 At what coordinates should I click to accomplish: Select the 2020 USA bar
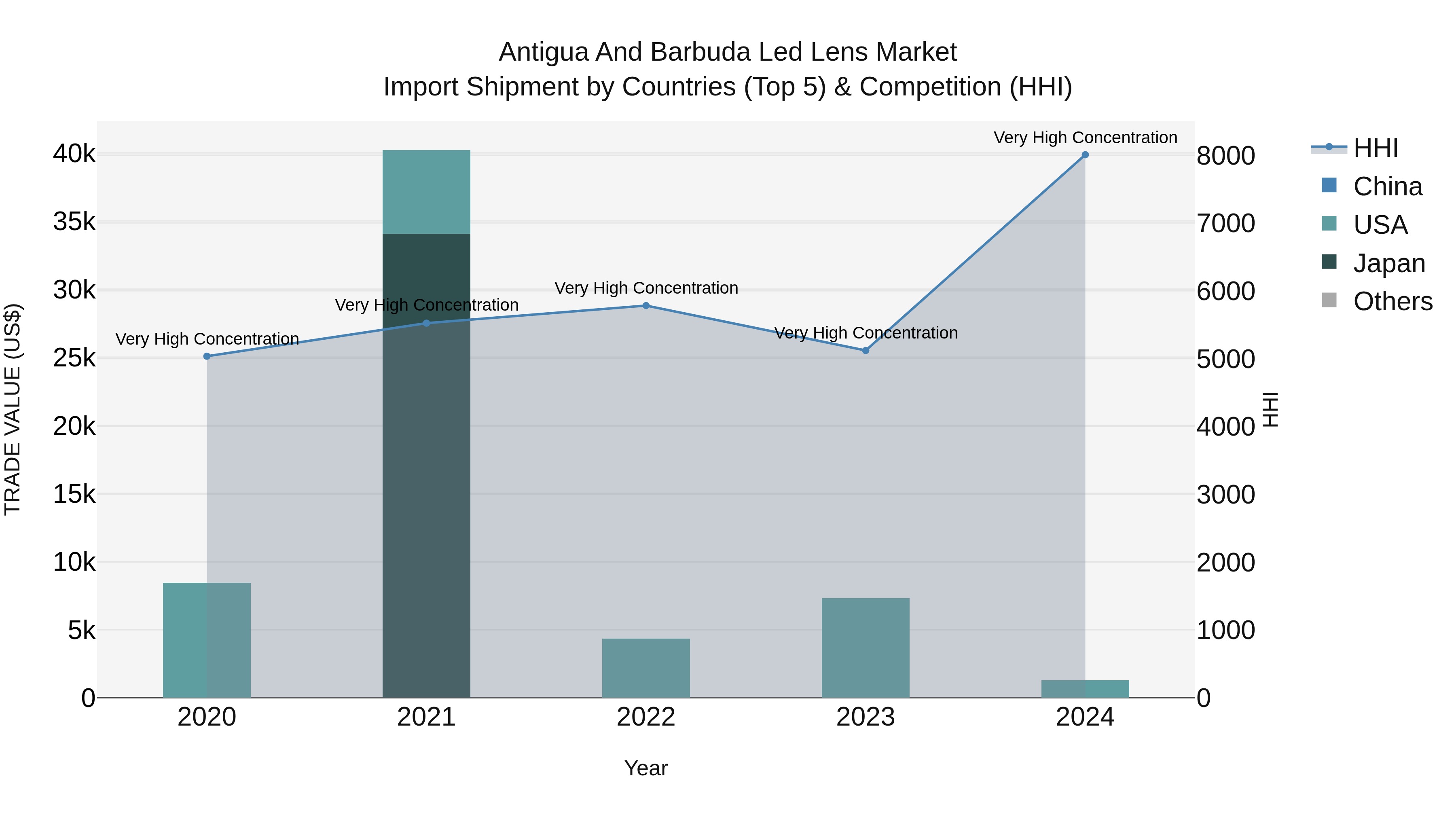pyautogui.click(x=207, y=640)
